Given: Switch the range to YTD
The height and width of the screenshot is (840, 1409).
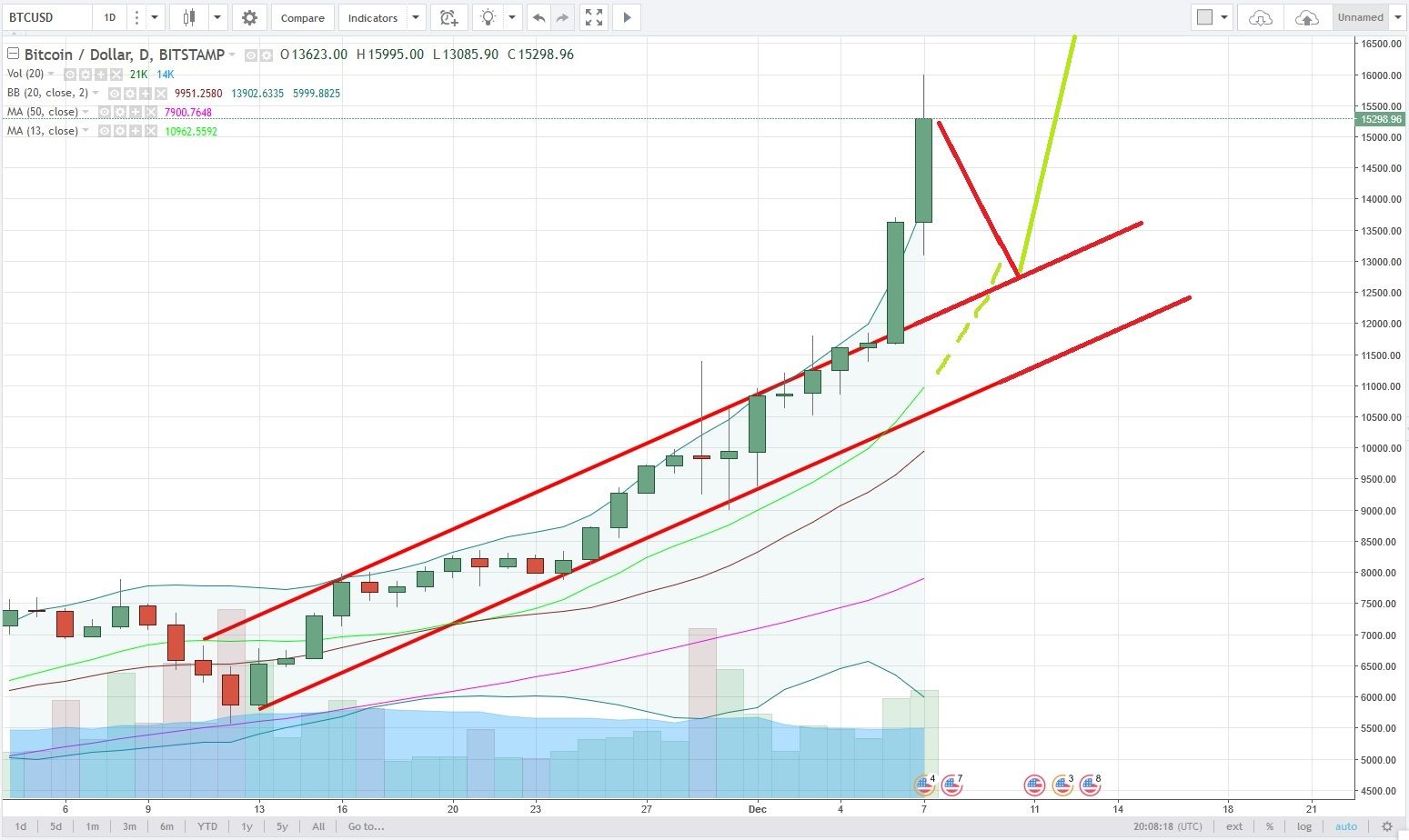Looking at the screenshot, I should [207, 826].
